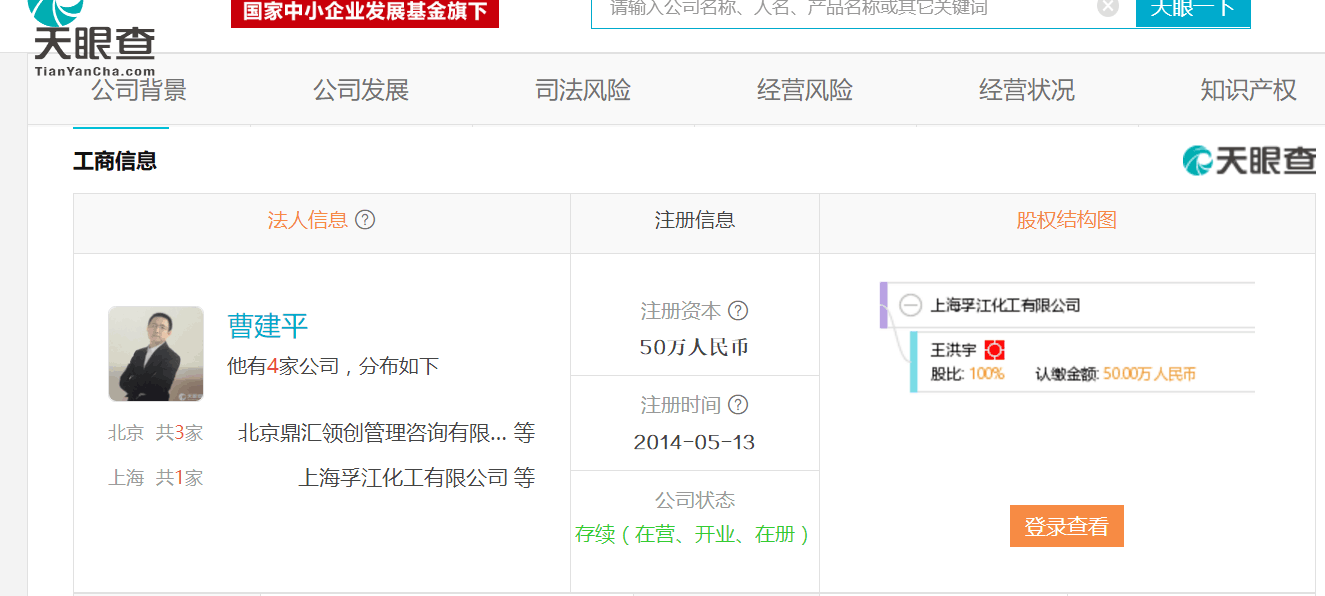Click the red icon beside 王洪宇
This screenshot has width=1325, height=596.
994,350
